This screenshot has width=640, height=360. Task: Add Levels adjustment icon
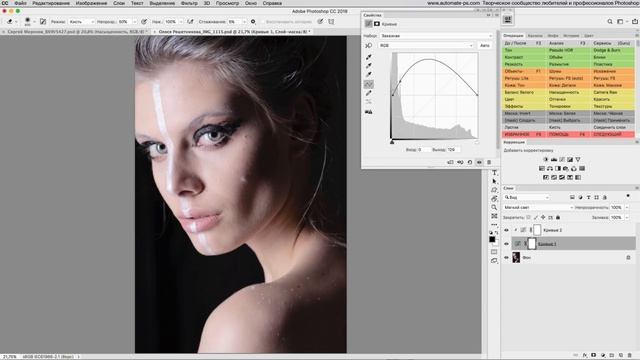554,160
